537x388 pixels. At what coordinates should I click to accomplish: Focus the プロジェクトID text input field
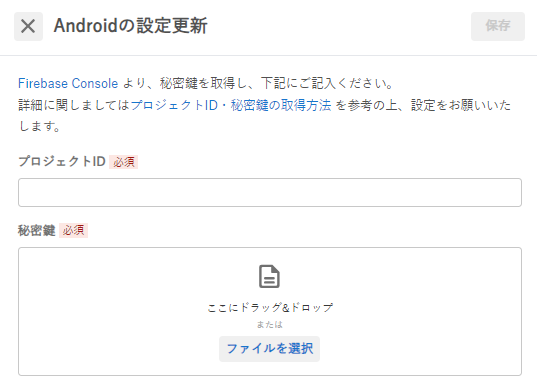pyautogui.click(x=270, y=192)
